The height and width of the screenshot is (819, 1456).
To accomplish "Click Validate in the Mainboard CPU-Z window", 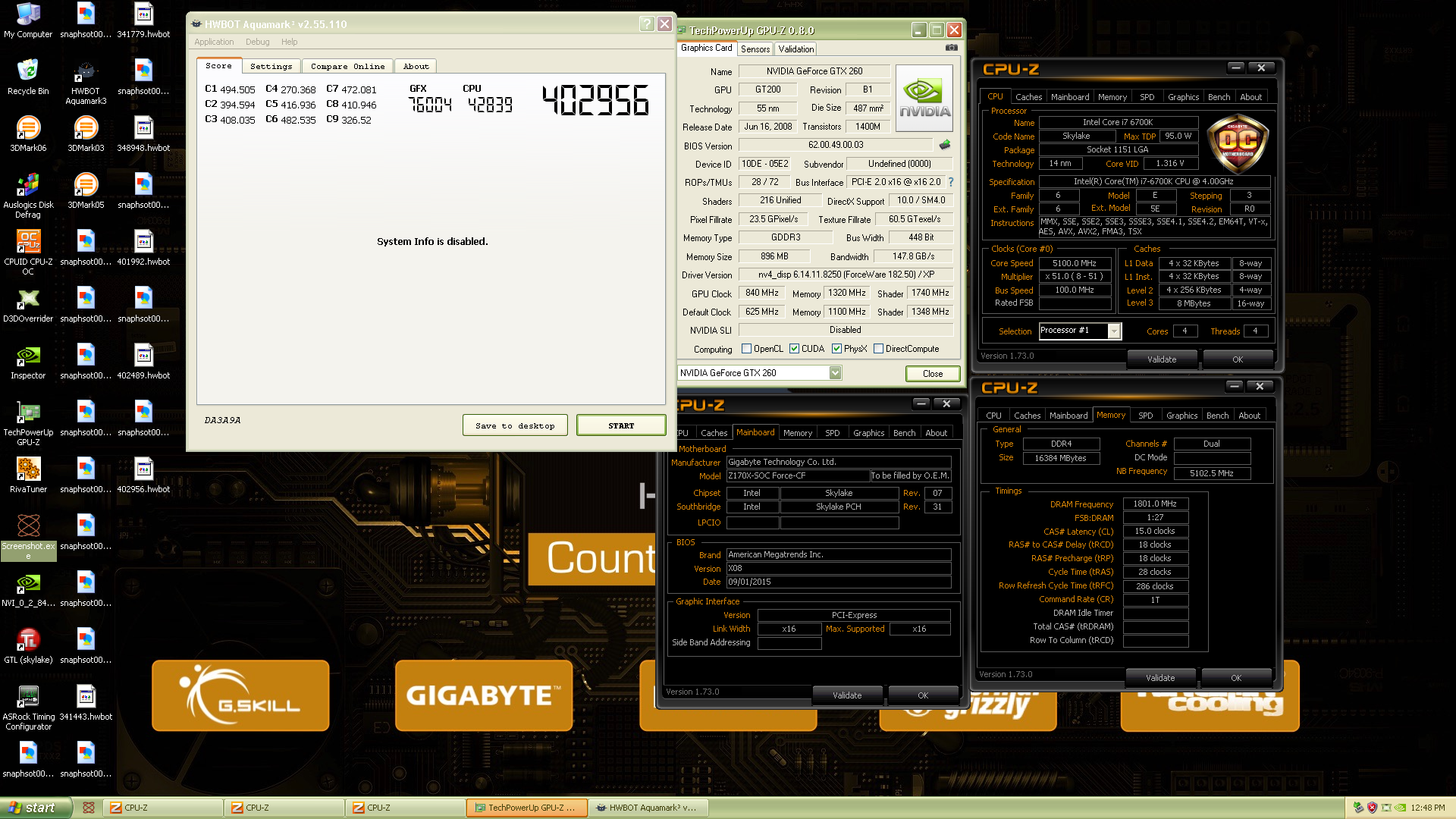I will [847, 695].
